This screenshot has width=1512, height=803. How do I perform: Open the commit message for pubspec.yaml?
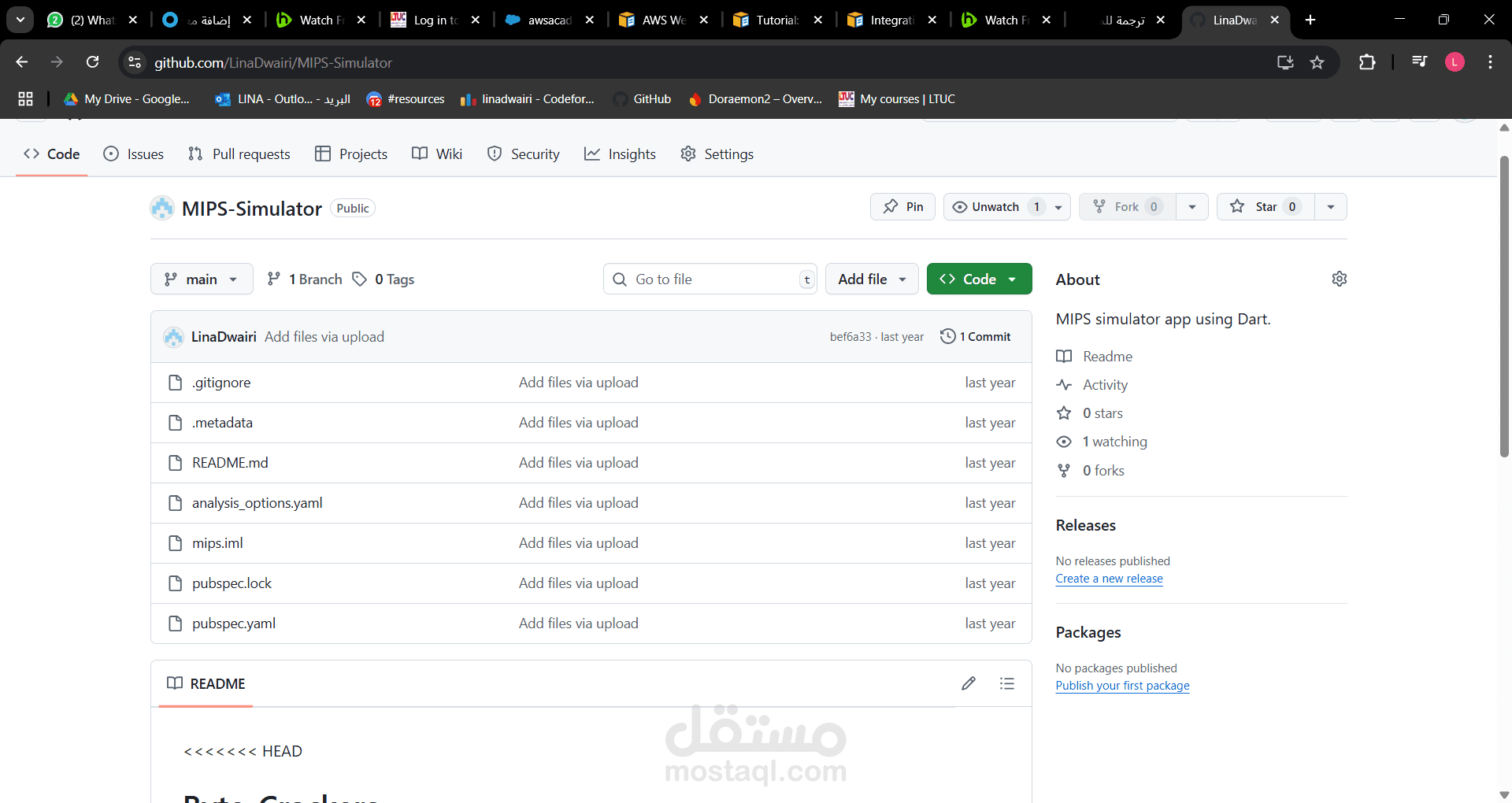coord(579,624)
